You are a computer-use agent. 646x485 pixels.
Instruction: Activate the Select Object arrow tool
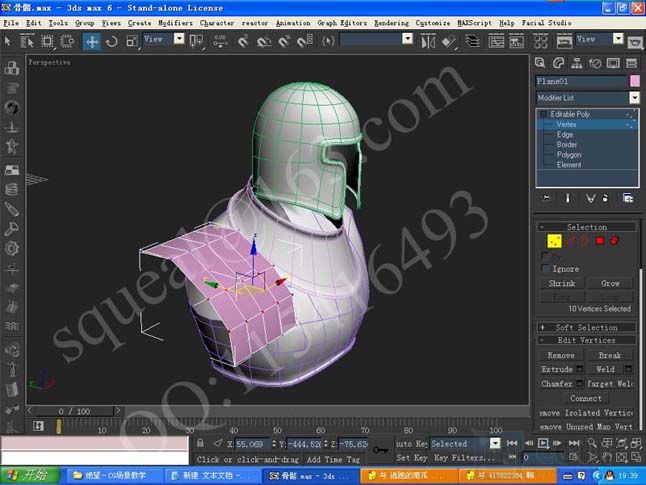click(x=7, y=41)
